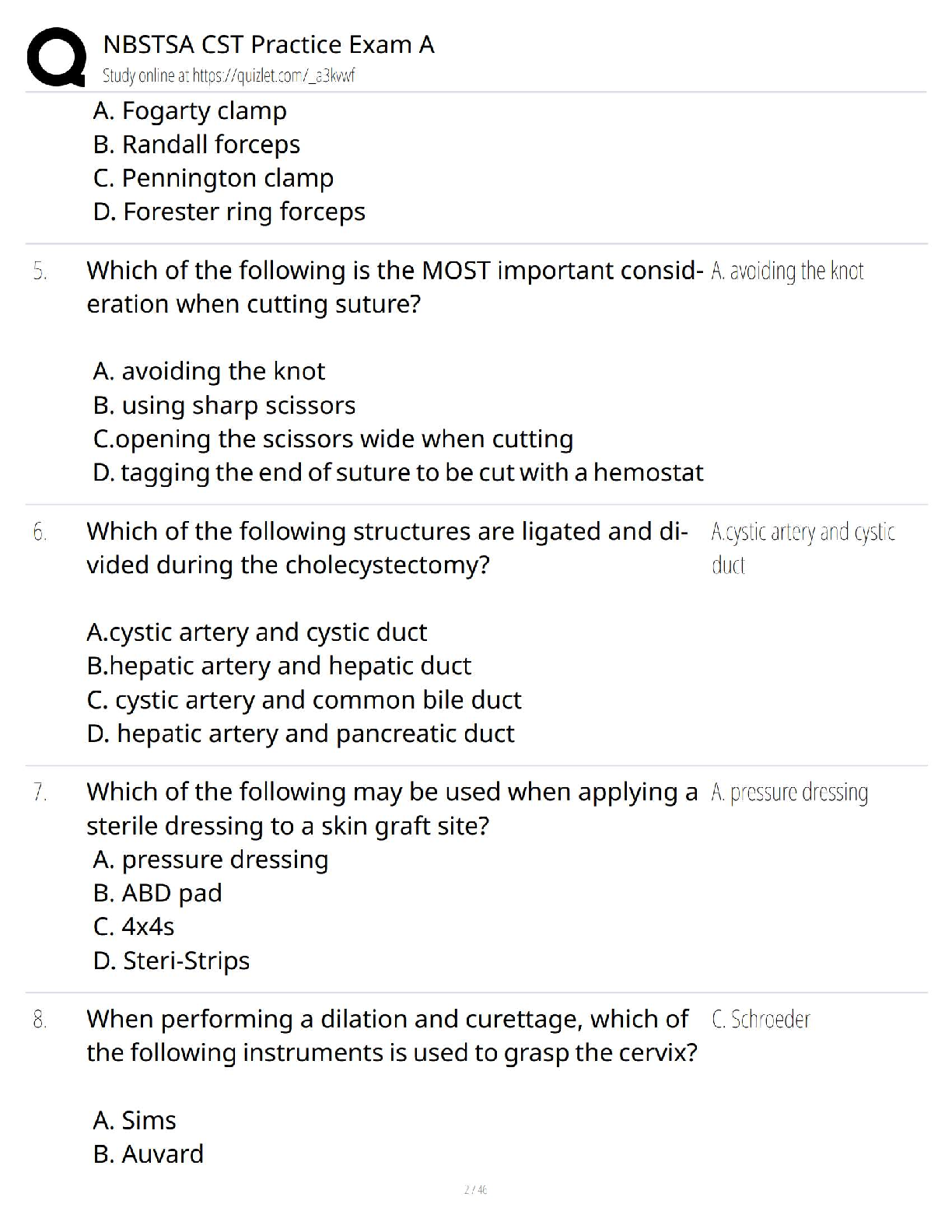
Task: Click option D about tagging suture with hemostat
Action: [x=397, y=472]
